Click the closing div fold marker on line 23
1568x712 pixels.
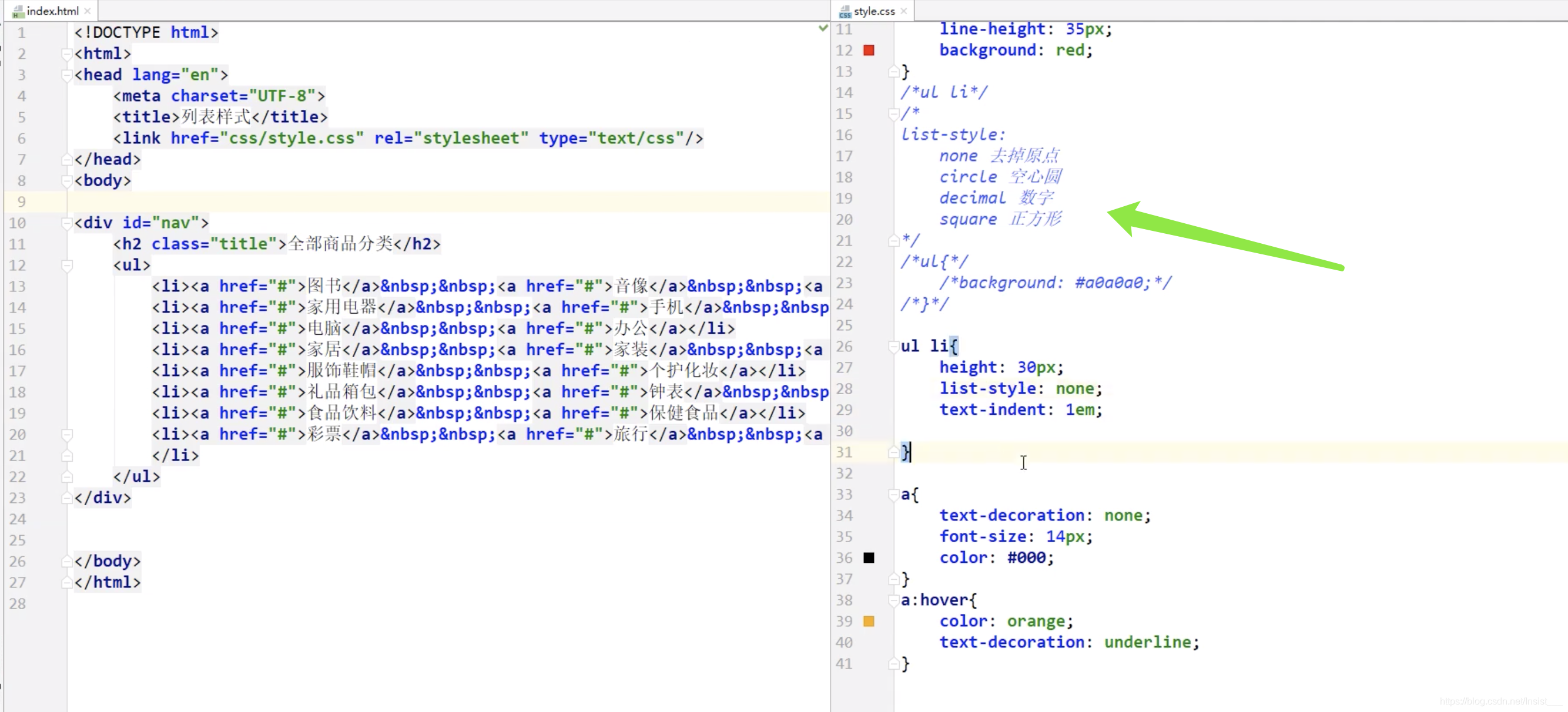coord(67,498)
